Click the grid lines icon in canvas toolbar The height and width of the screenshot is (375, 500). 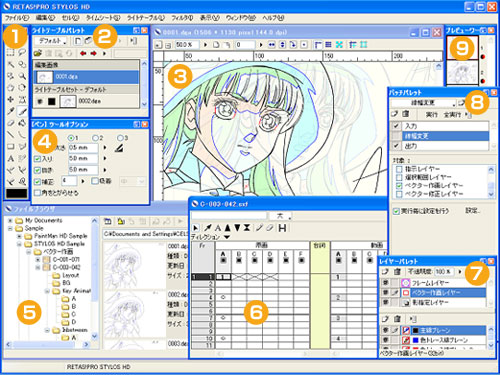(329, 44)
